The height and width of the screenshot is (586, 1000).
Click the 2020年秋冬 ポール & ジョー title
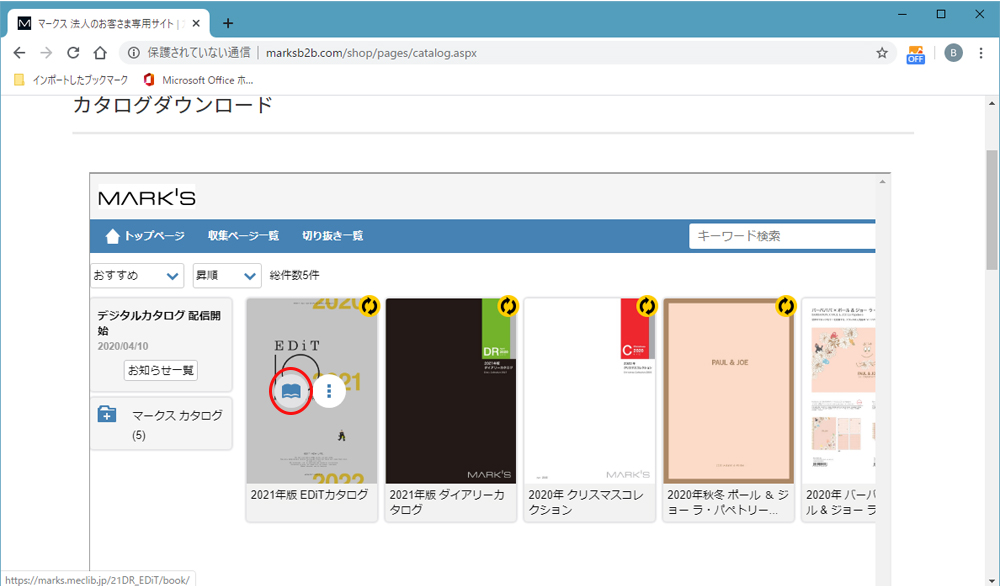(x=728, y=502)
